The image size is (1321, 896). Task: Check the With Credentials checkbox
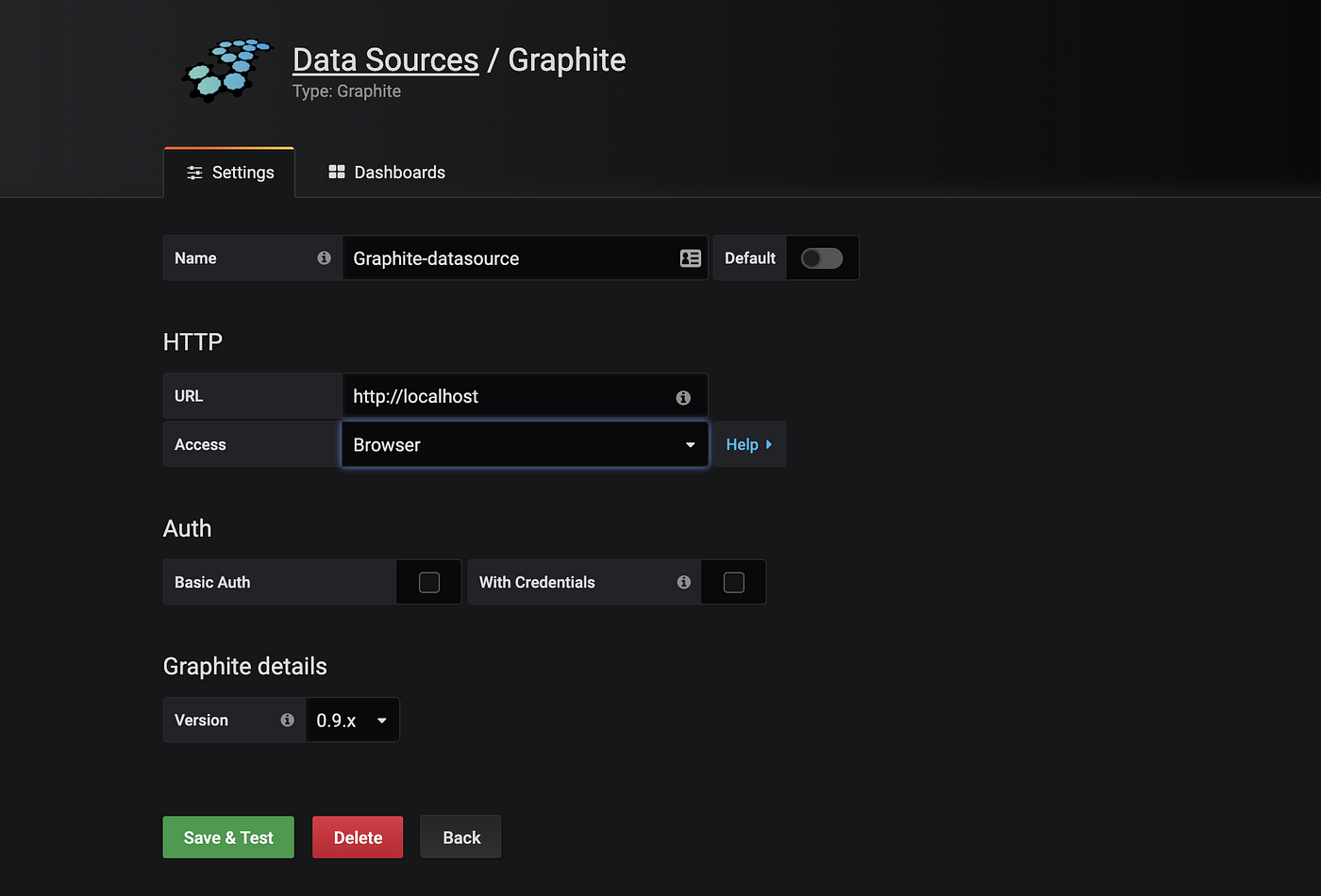click(x=734, y=583)
